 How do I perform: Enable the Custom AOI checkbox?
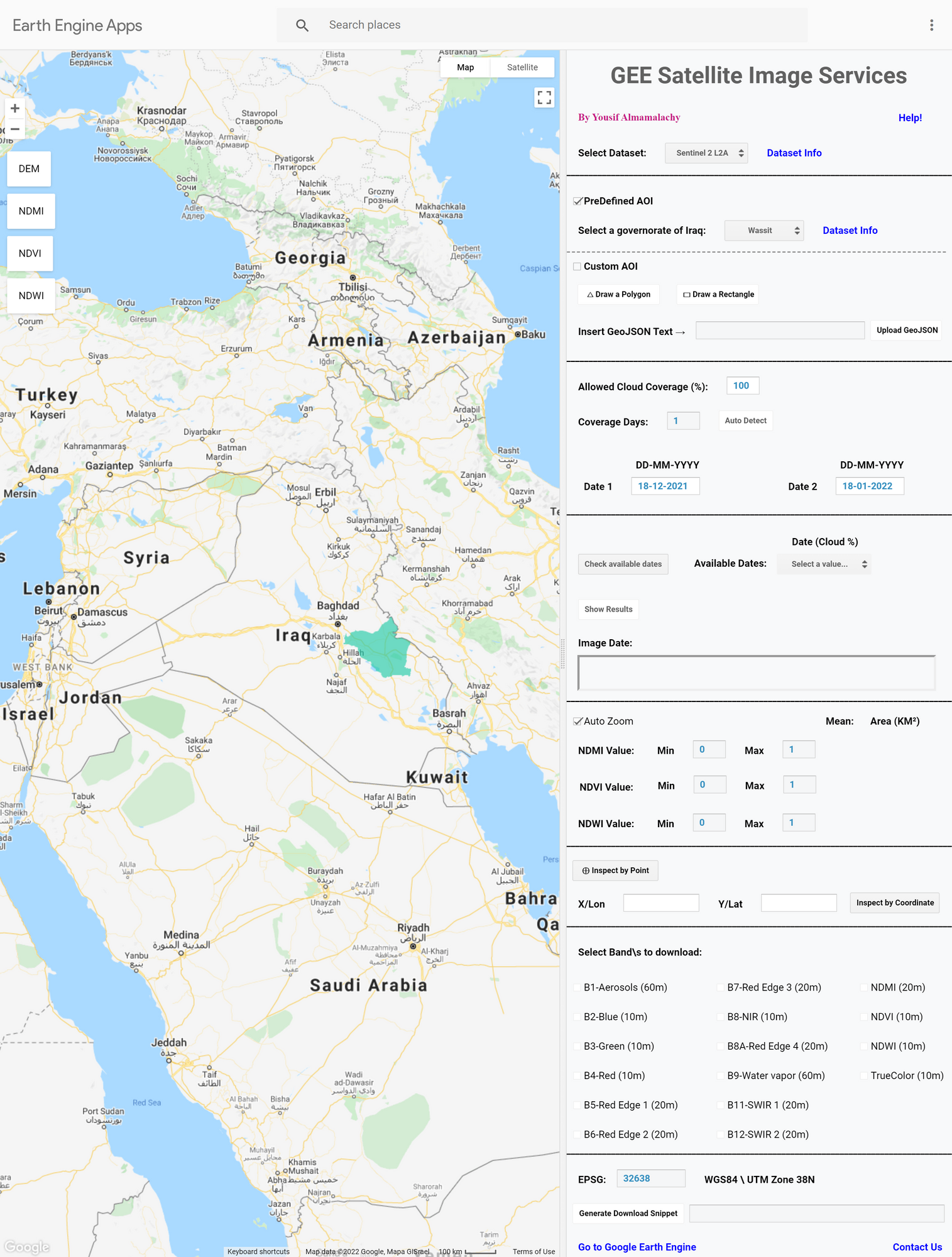[577, 266]
